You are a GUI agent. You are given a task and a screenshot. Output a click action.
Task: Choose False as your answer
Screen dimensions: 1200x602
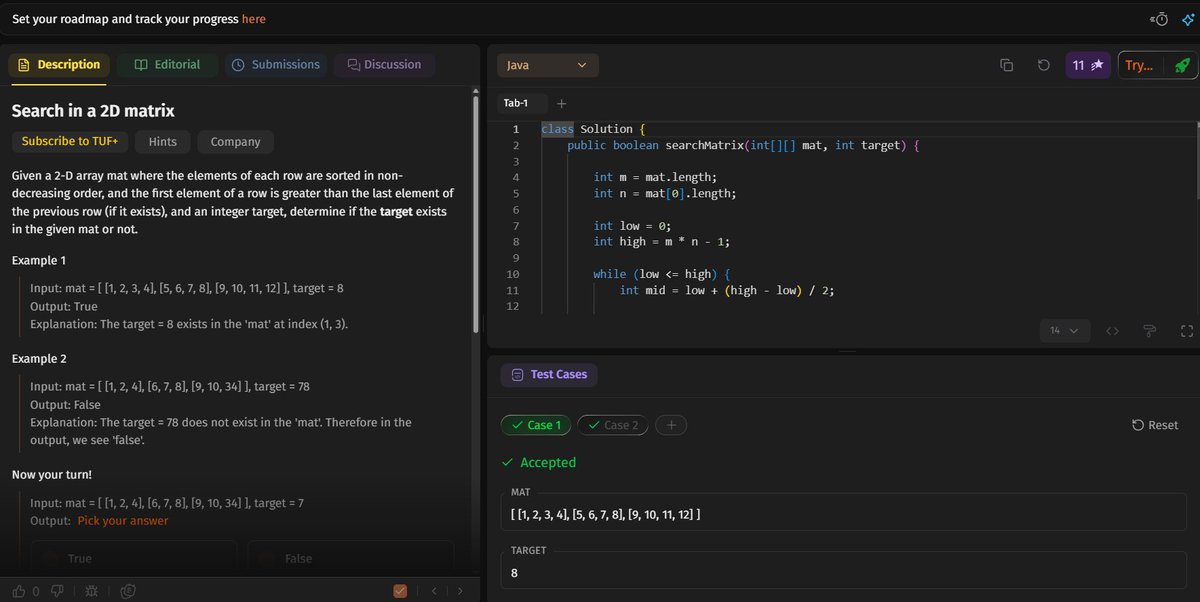pos(351,559)
